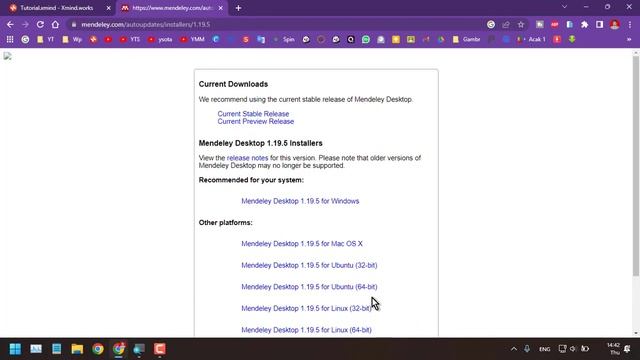Close the Mendeley tab
Viewport: 640px width, 360px height.
[x=220, y=8]
